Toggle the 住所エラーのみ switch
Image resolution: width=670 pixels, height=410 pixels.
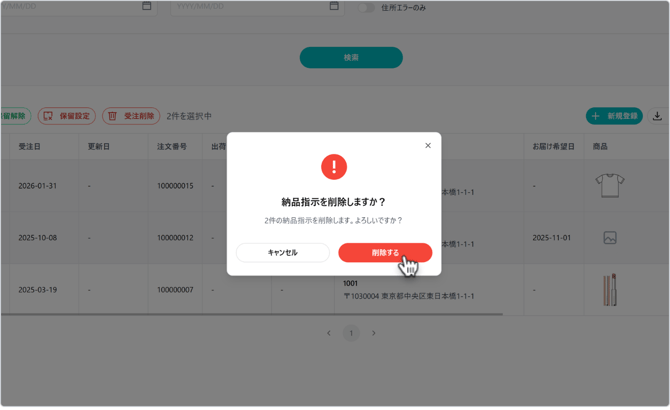point(366,7)
